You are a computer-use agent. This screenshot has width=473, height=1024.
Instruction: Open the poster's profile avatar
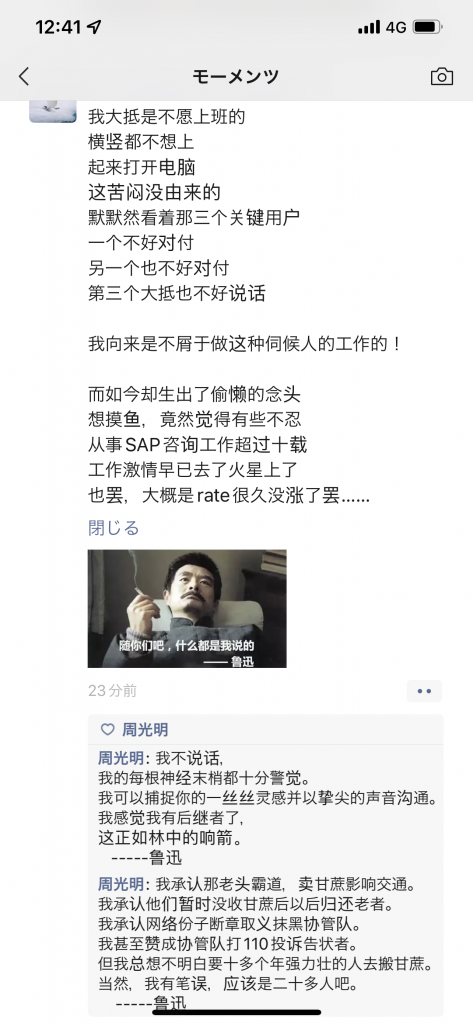[x=55, y=112]
